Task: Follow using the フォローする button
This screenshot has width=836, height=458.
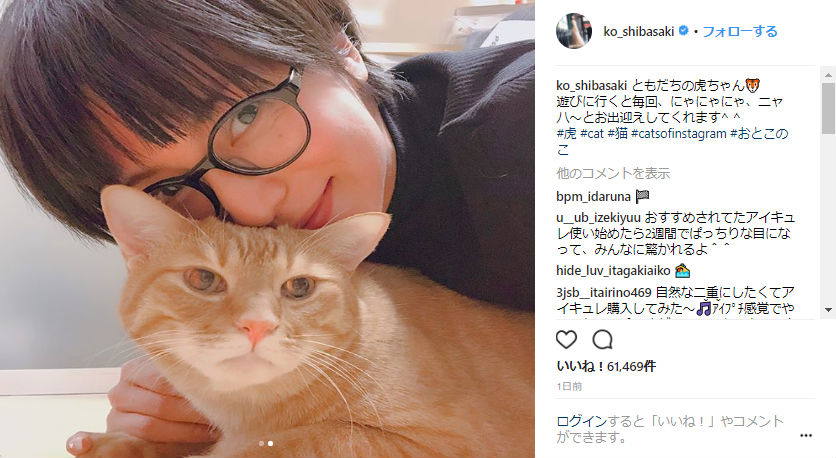Action: 739,31
